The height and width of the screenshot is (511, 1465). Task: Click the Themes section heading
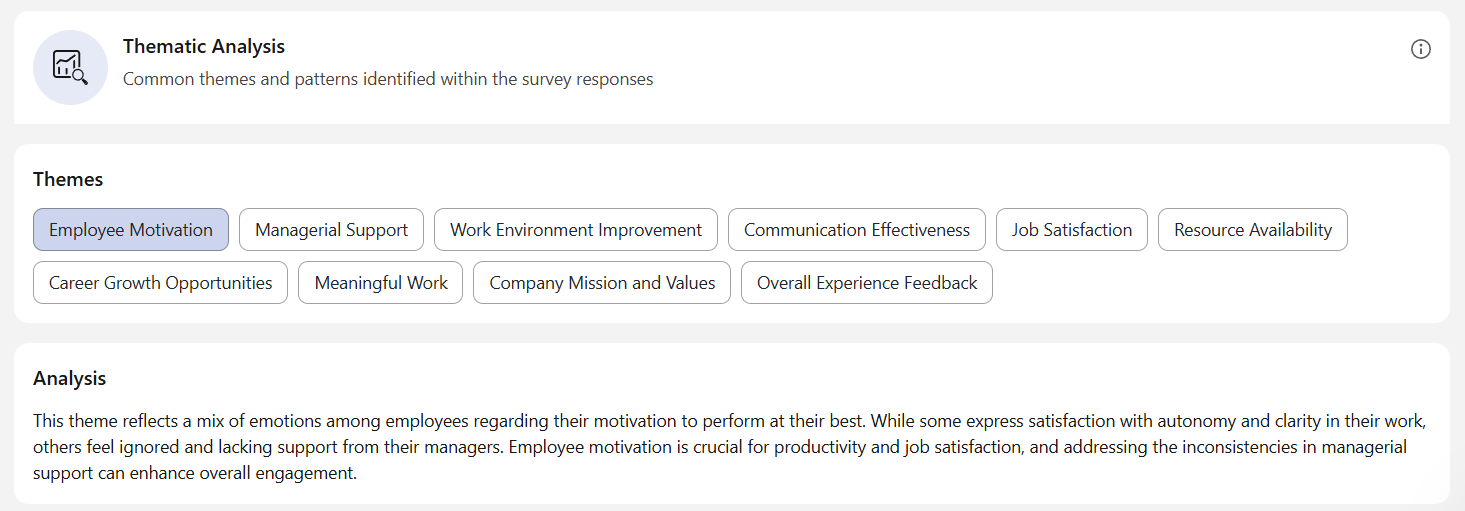[x=68, y=179]
